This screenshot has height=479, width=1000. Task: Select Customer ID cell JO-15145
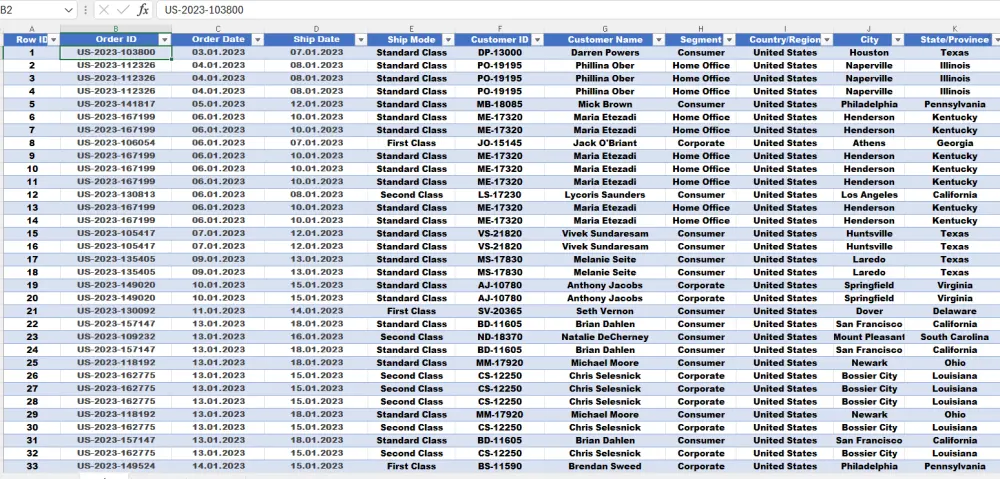point(499,143)
